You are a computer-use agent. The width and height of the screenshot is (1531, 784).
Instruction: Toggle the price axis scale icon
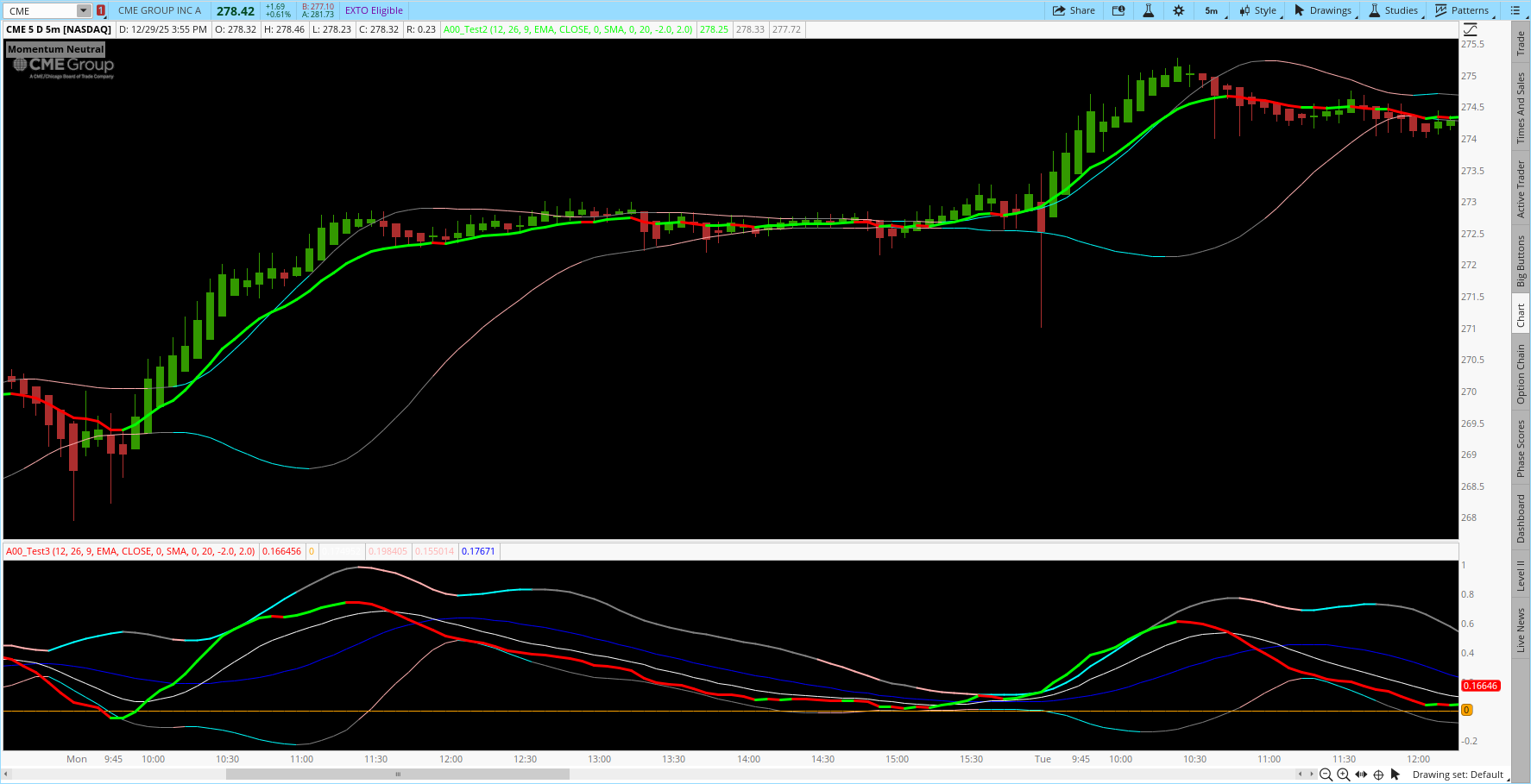(x=1470, y=29)
